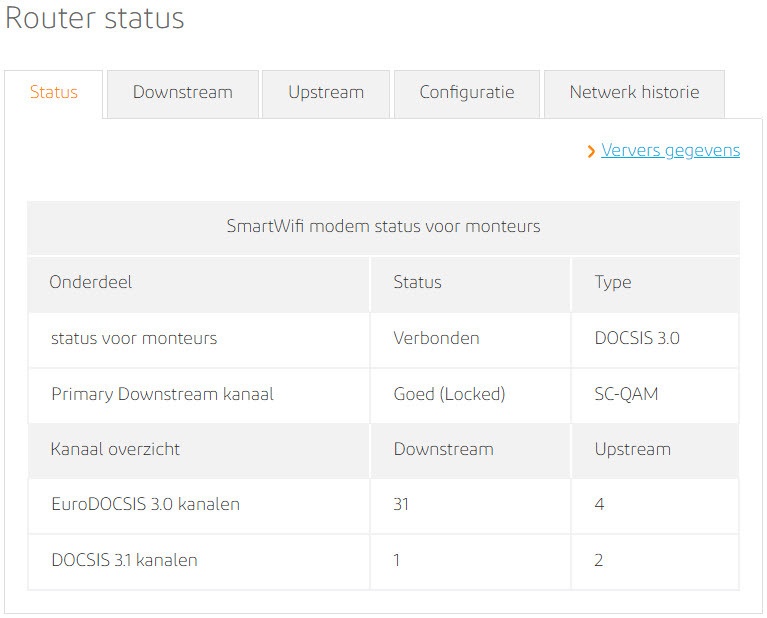
Task: Click the Router status page heading
Action: pos(95,18)
